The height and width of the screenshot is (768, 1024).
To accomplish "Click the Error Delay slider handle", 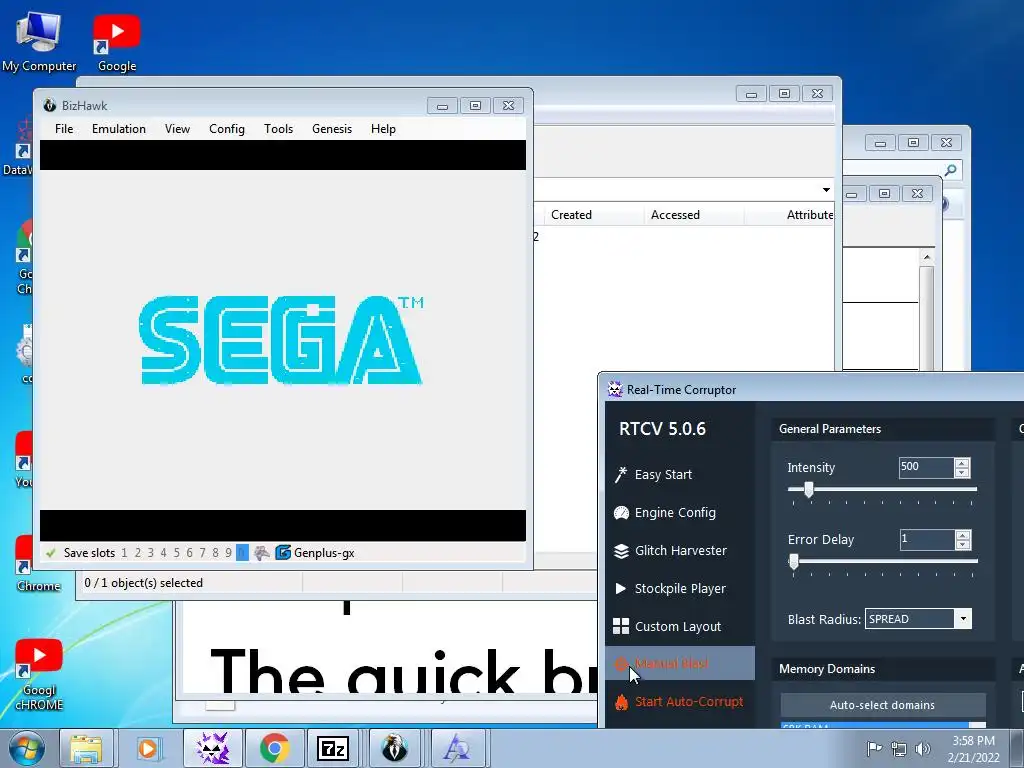I will pyautogui.click(x=793, y=561).
